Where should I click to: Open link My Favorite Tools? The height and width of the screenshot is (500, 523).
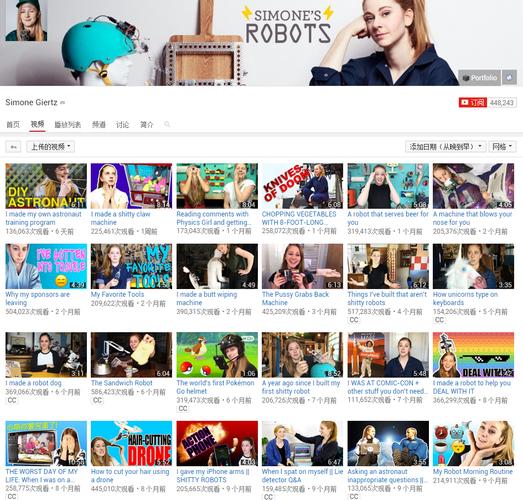(x=117, y=295)
